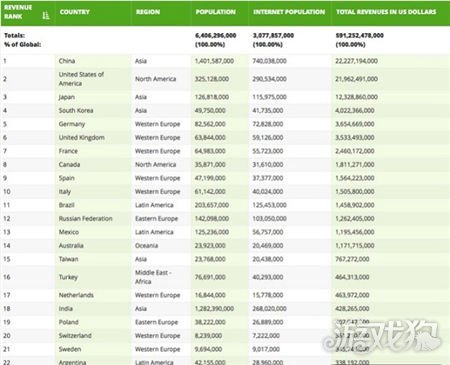The height and width of the screenshot is (365, 450).
Task: Open the China country entry
Action: click(x=67, y=61)
